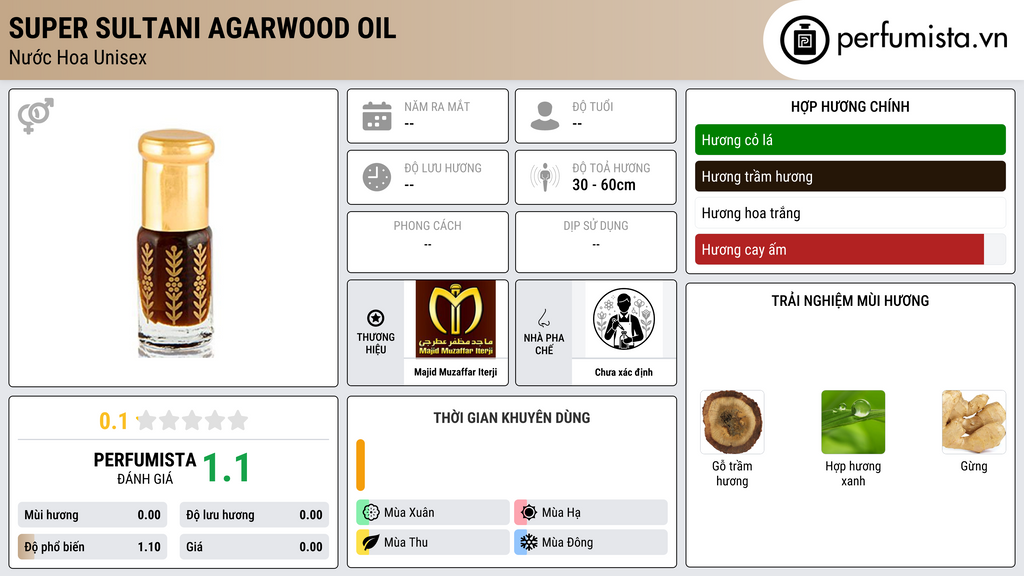Click the Chưa xác định perfumer label
Image resolution: width=1024 pixels, height=576 pixels.
coord(624,372)
